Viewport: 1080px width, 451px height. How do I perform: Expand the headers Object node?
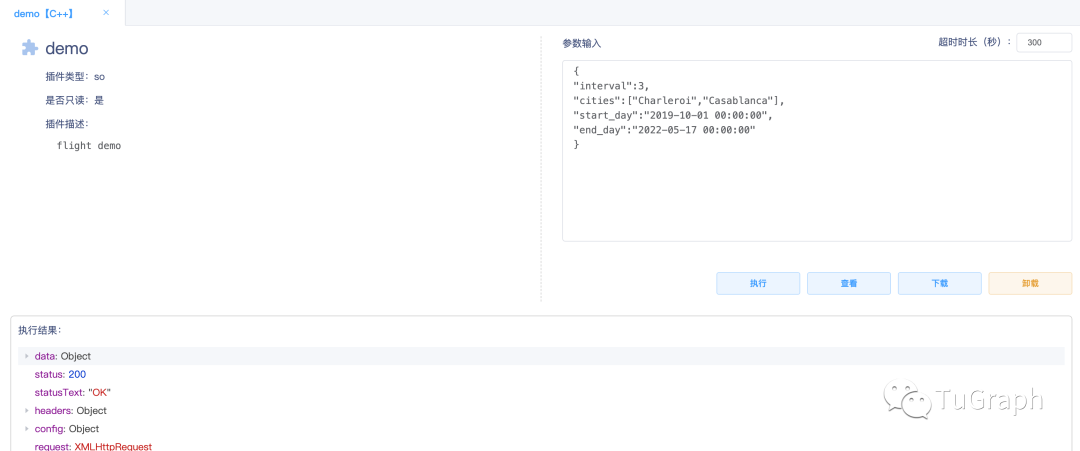coord(27,410)
